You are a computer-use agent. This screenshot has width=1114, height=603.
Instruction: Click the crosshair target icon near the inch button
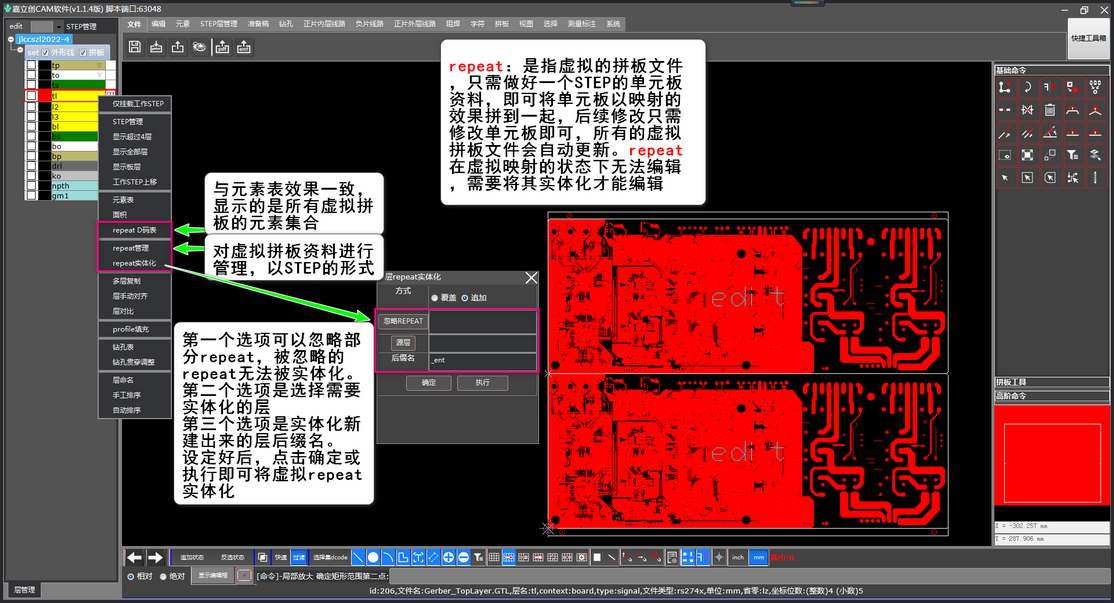click(x=719, y=558)
